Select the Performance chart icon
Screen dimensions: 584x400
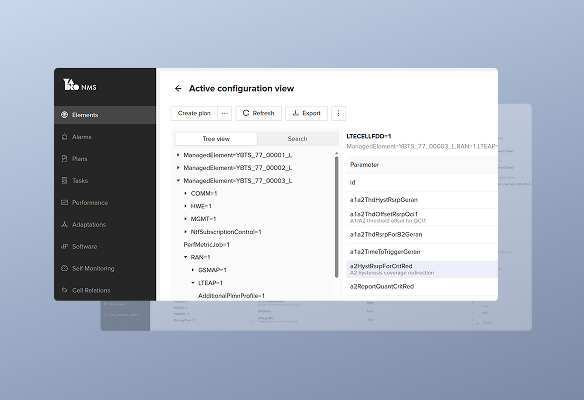click(x=64, y=203)
